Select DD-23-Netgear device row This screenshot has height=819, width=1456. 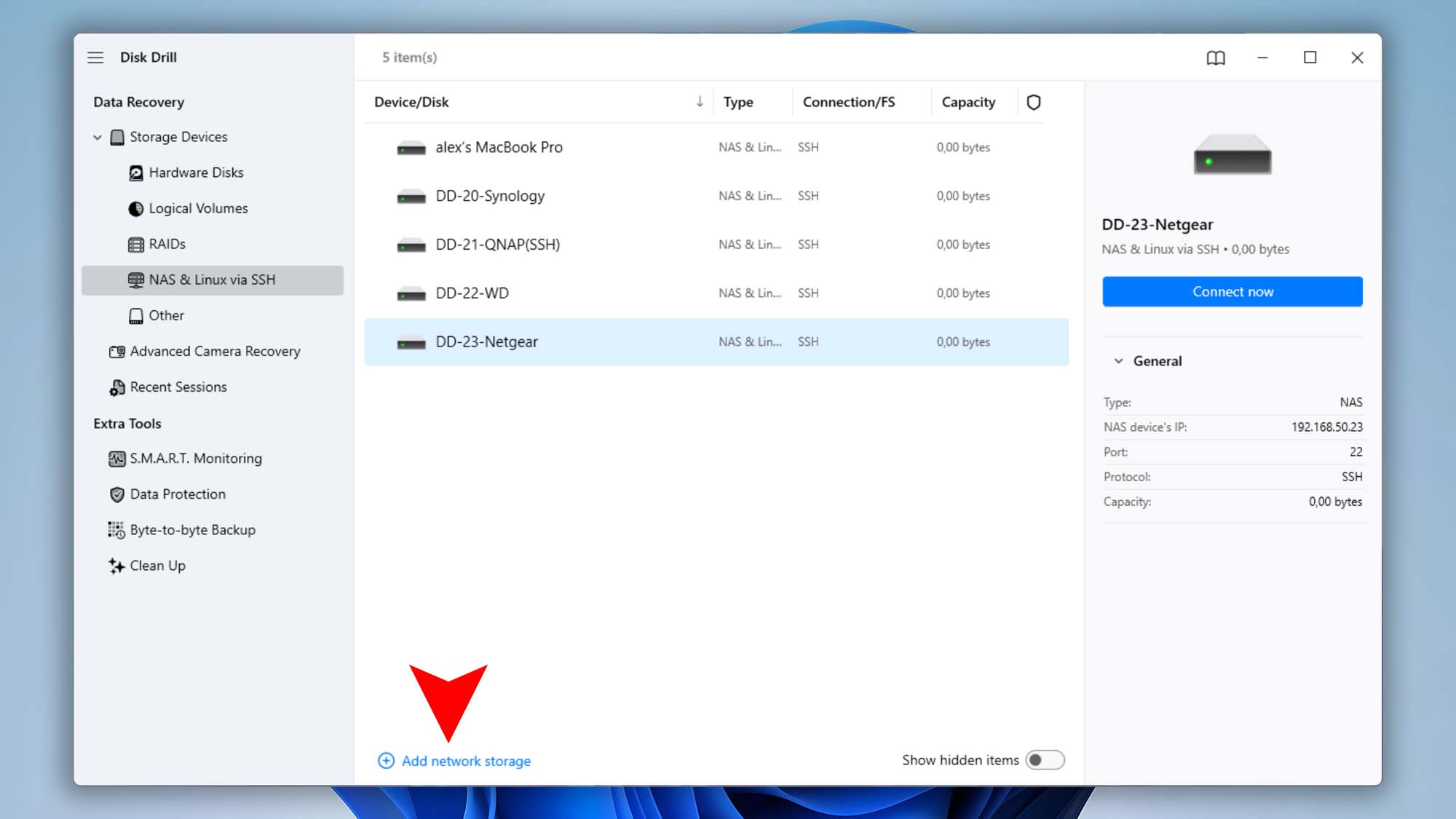pyautogui.click(x=716, y=341)
